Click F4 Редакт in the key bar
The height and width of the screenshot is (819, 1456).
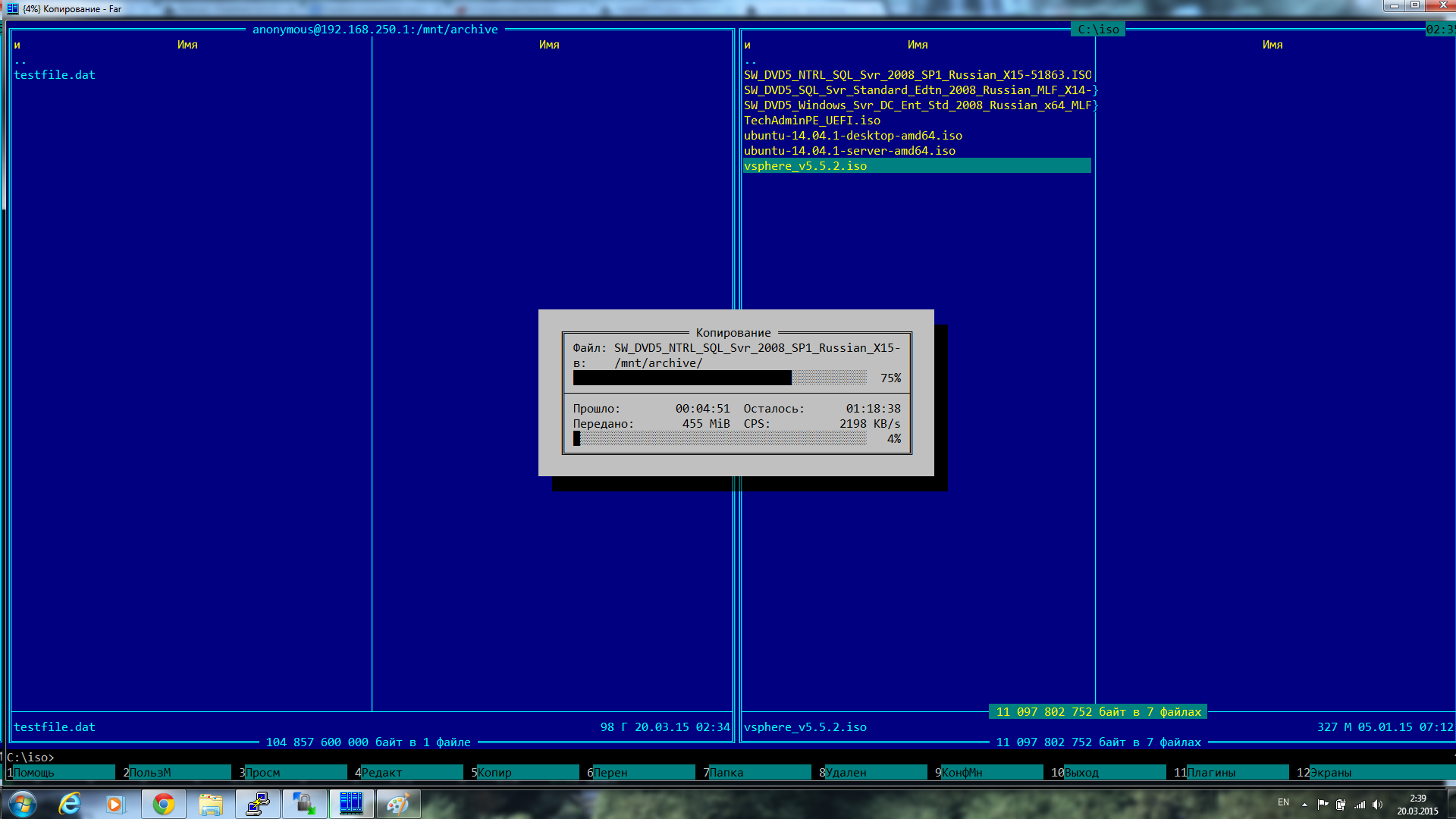point(409,772)
